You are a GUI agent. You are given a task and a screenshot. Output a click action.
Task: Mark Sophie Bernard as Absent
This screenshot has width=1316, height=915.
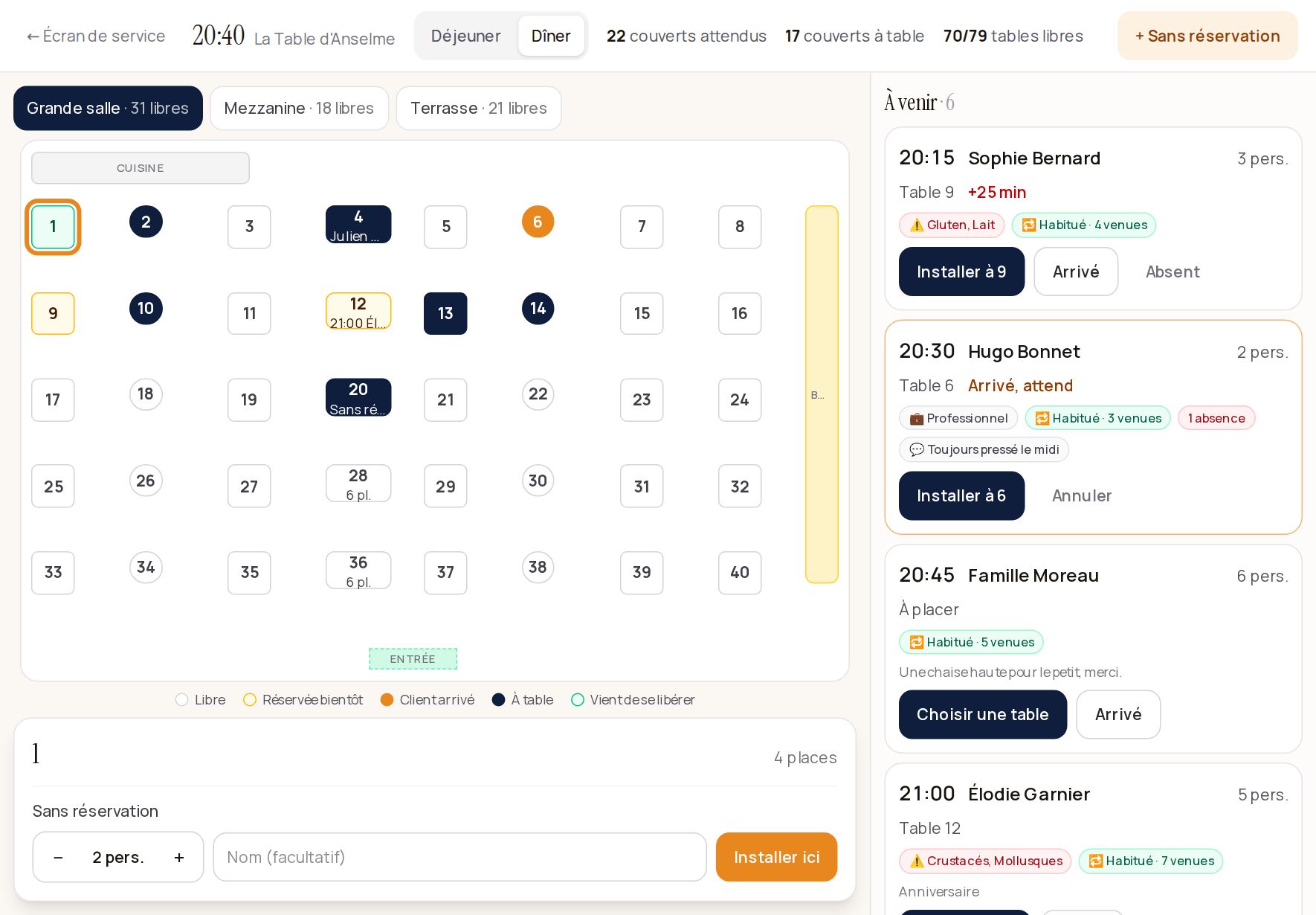click(x=1173, y=272)
